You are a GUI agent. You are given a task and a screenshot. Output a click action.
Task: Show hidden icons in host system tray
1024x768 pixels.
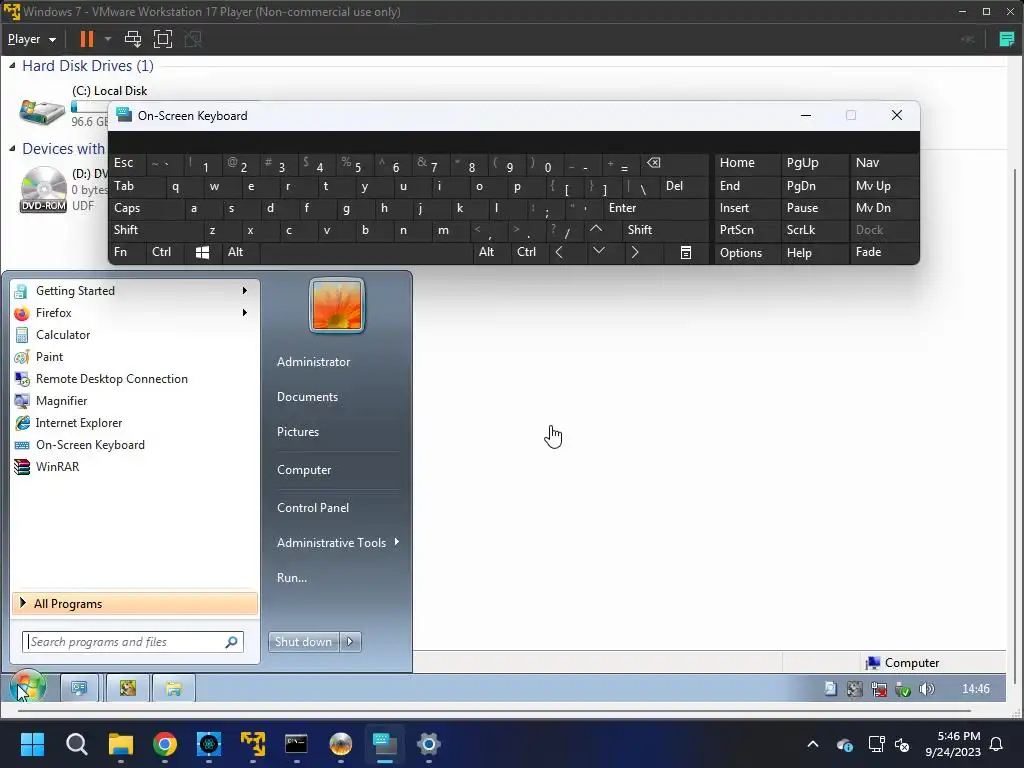(812, 744)
